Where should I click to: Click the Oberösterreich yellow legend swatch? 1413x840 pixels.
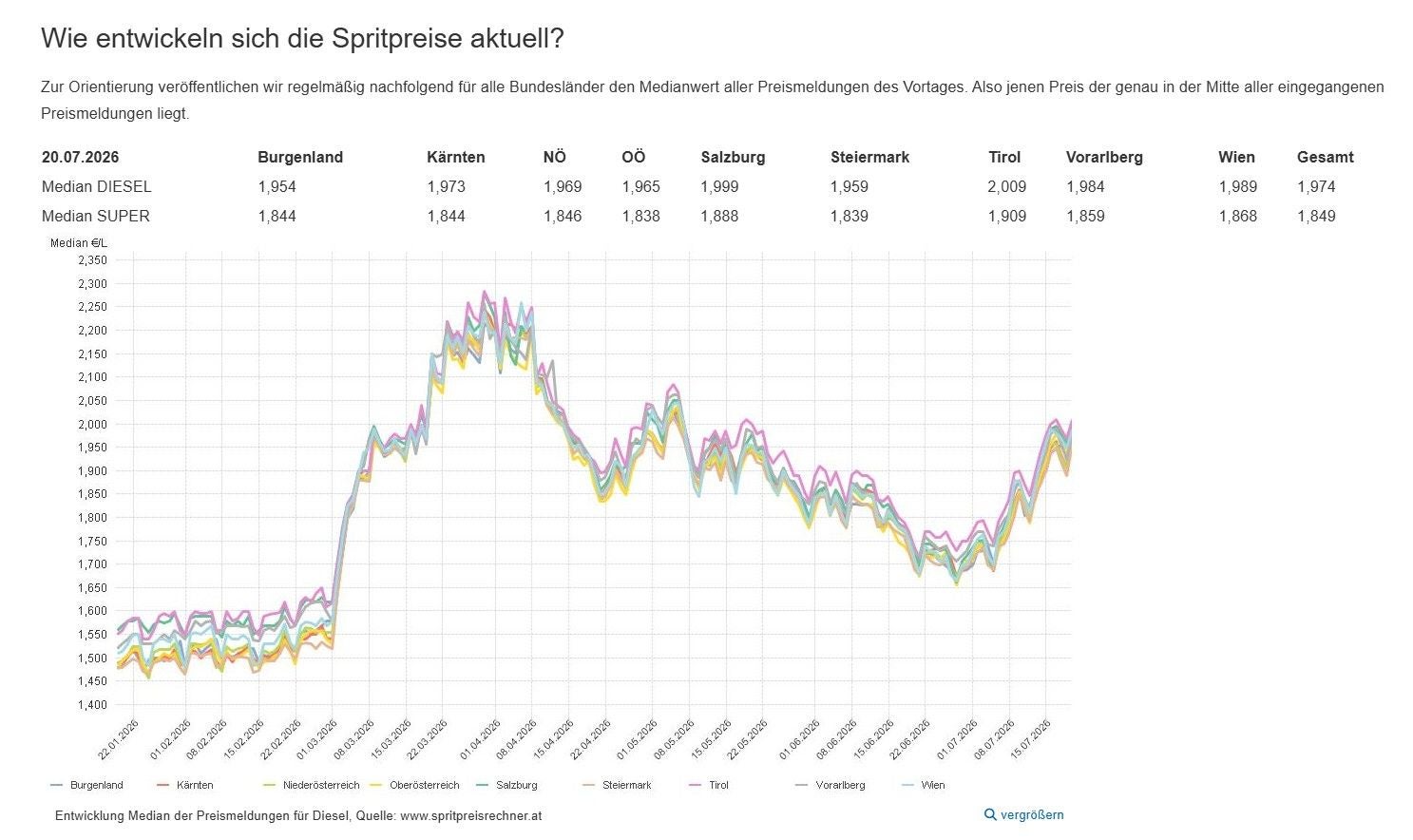(x=375, y=785)
